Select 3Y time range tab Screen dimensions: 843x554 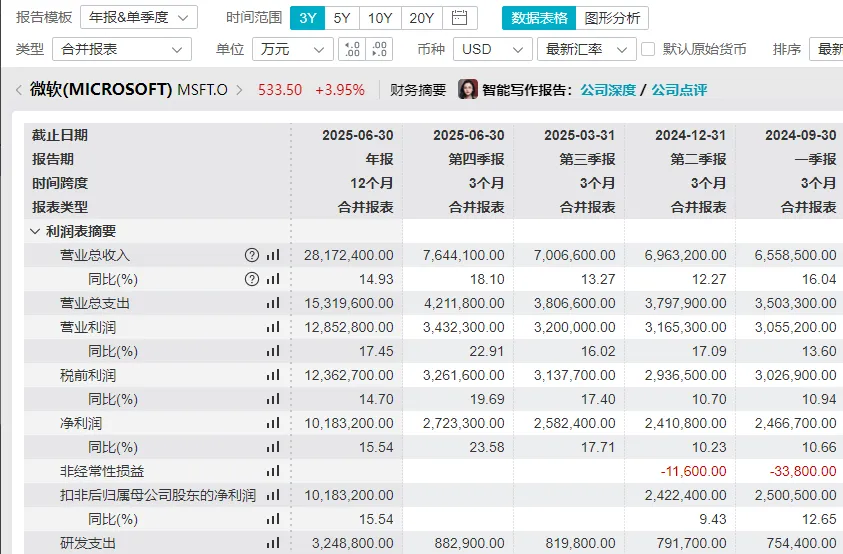click(x=308, y=18)
